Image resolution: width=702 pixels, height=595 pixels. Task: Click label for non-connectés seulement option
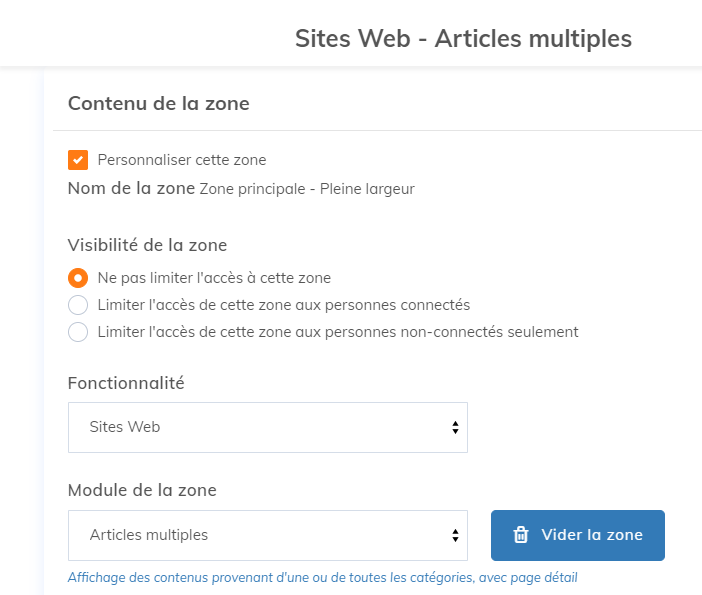pos(338,332)
